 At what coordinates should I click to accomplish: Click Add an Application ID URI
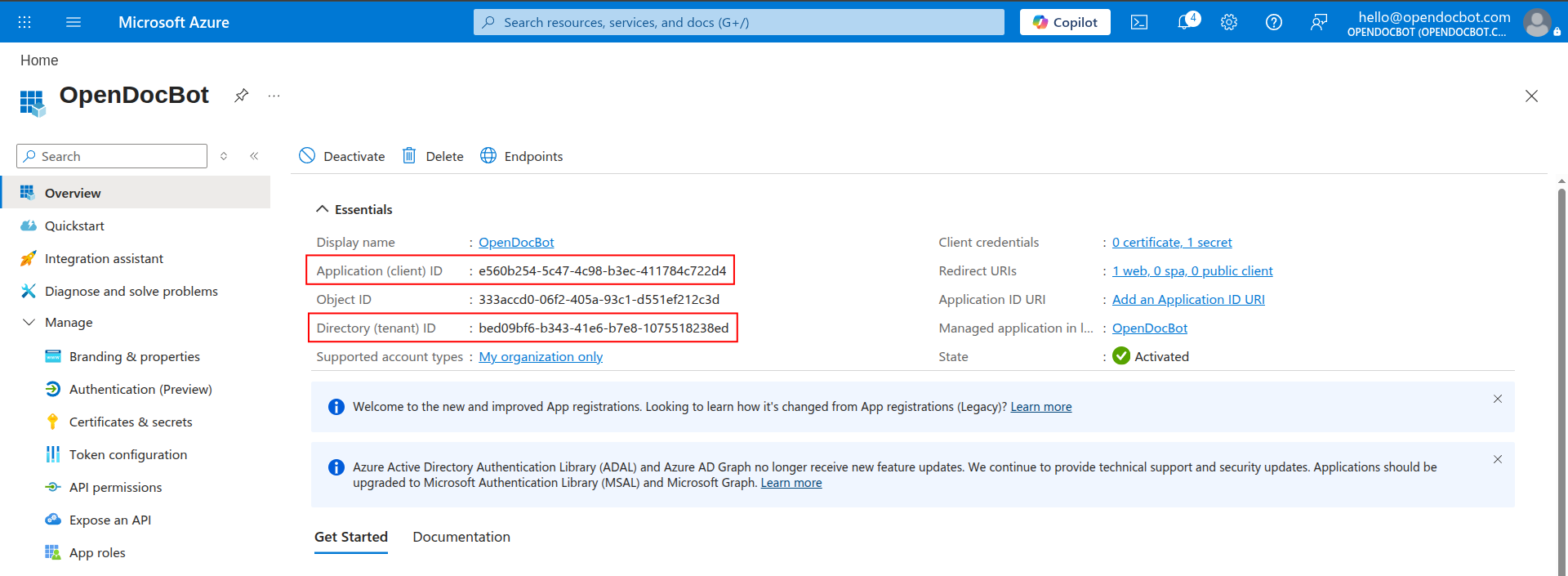pos(1188,300)
